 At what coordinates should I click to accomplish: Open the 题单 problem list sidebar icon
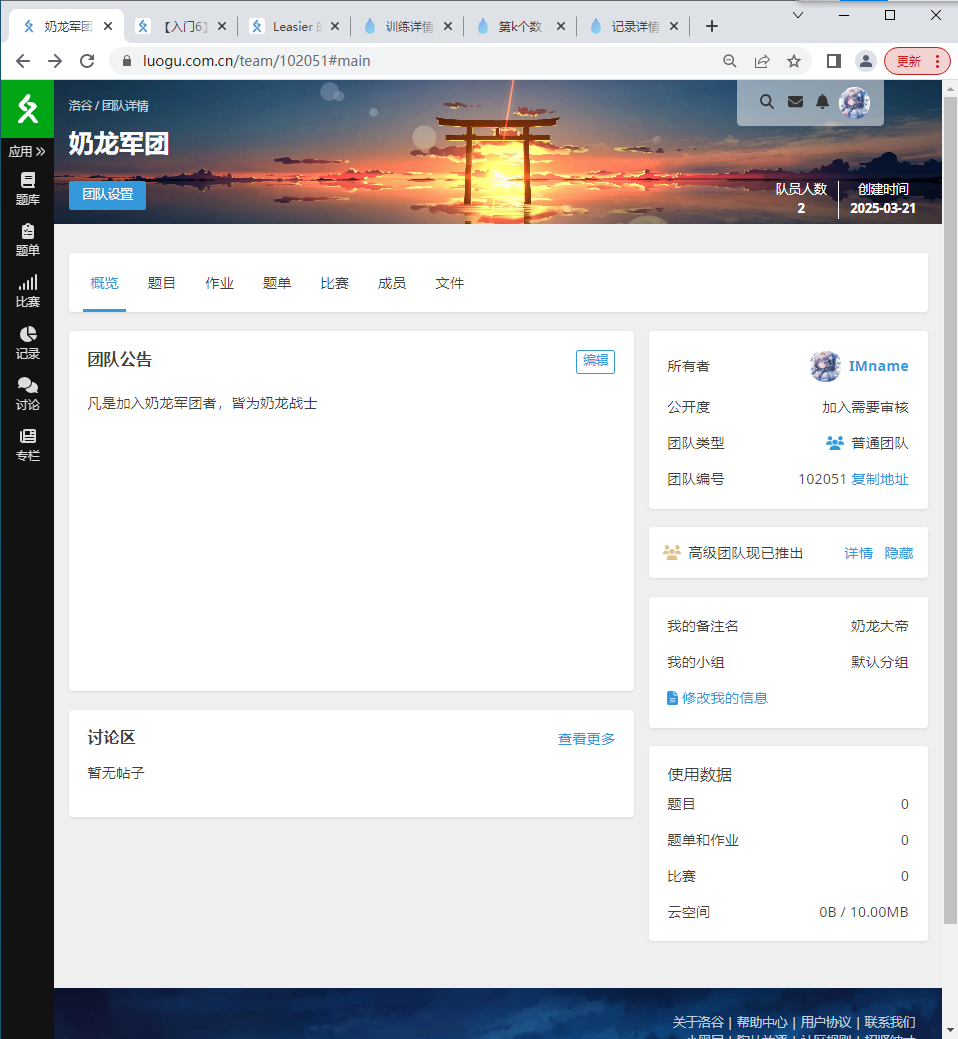27,239
